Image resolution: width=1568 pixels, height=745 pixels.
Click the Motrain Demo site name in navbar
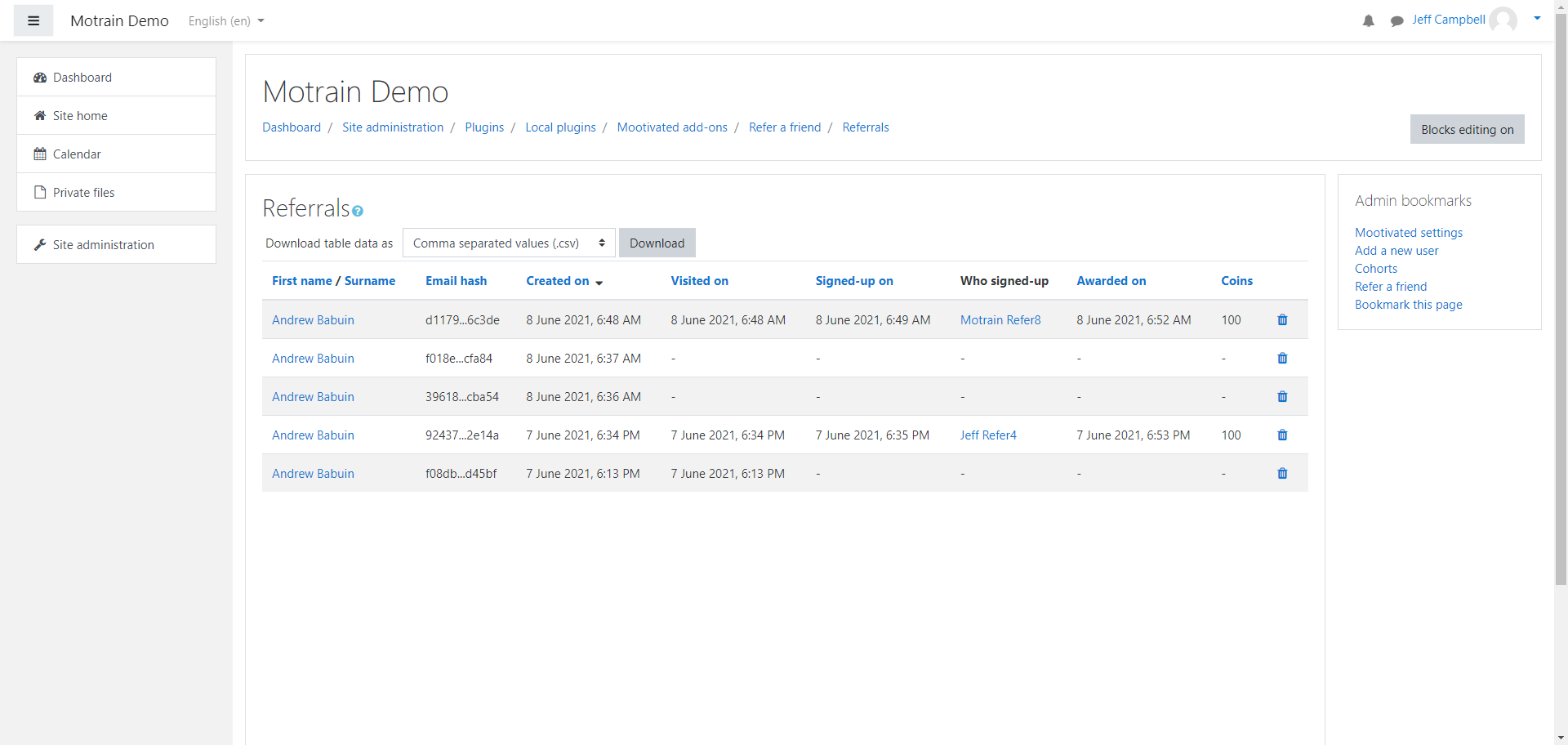tap(119, 21)
